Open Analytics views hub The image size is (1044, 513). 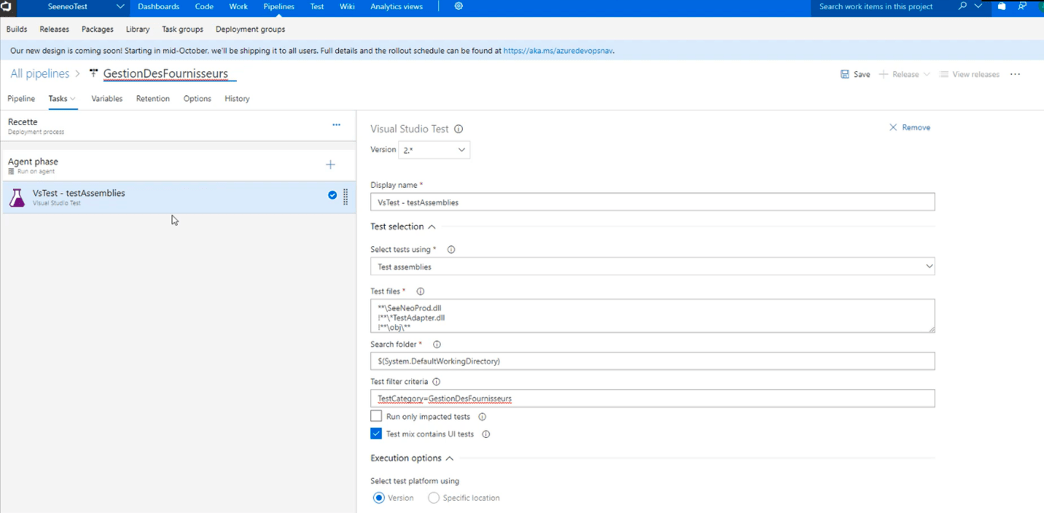pos(396,6)
